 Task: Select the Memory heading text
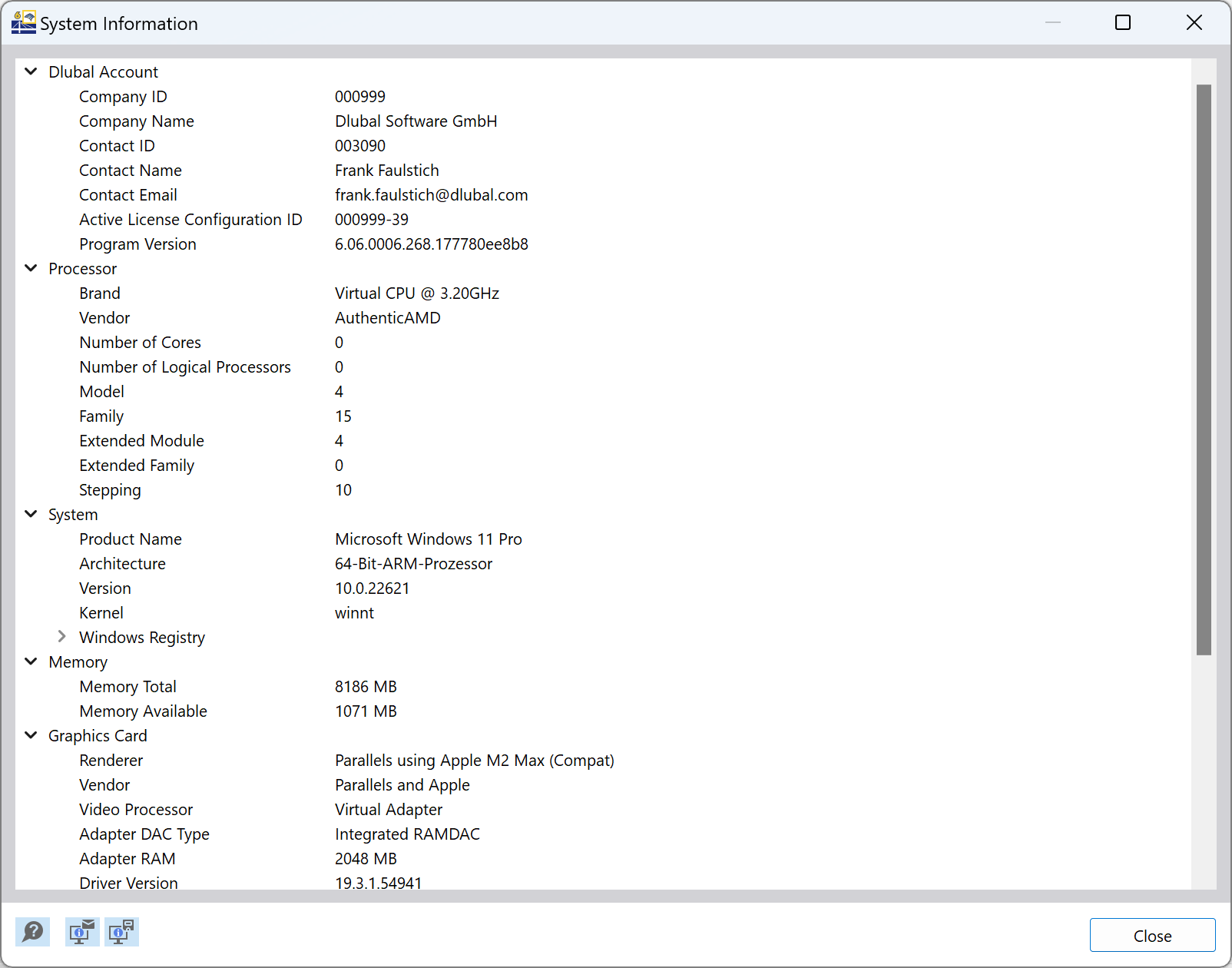(78, 661)
